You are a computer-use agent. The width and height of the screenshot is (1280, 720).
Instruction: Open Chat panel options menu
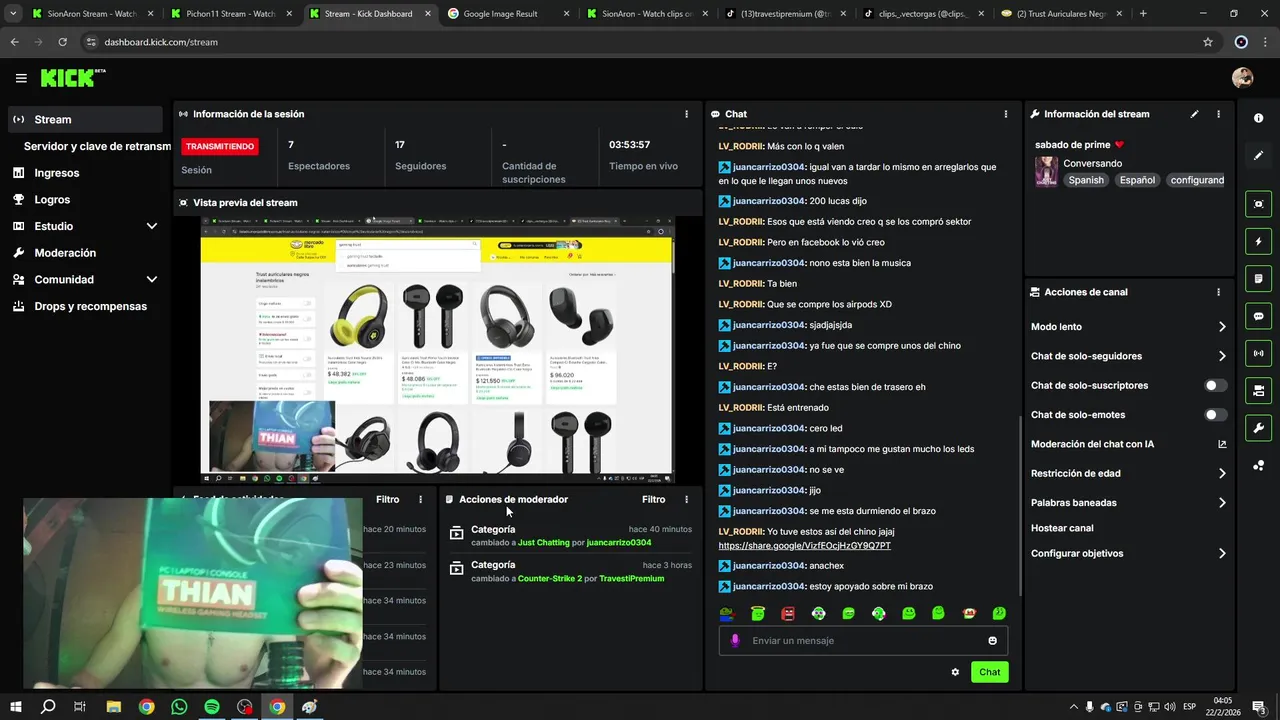1005,114
